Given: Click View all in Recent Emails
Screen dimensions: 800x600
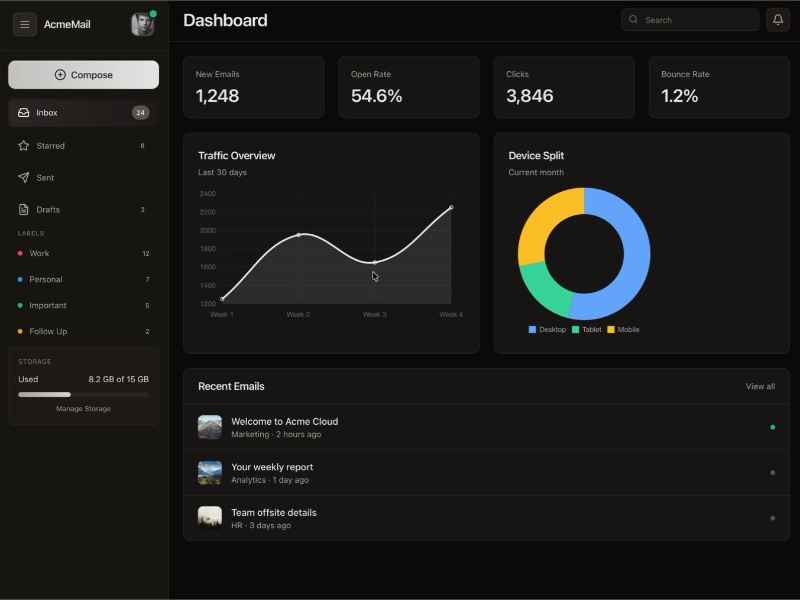Looking at the screenshot, I should click(x=761, y=386).
